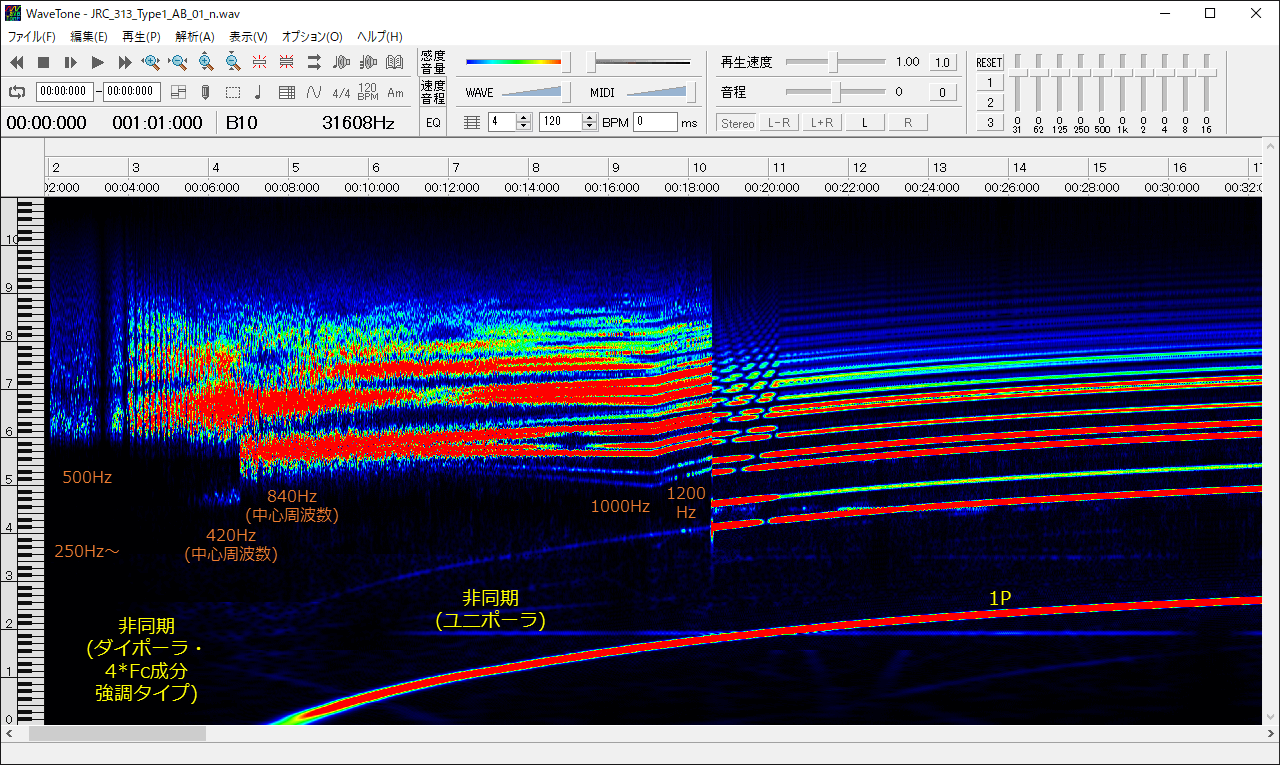
Task: Stop playback with the square stop button
Action: point(44,62)
